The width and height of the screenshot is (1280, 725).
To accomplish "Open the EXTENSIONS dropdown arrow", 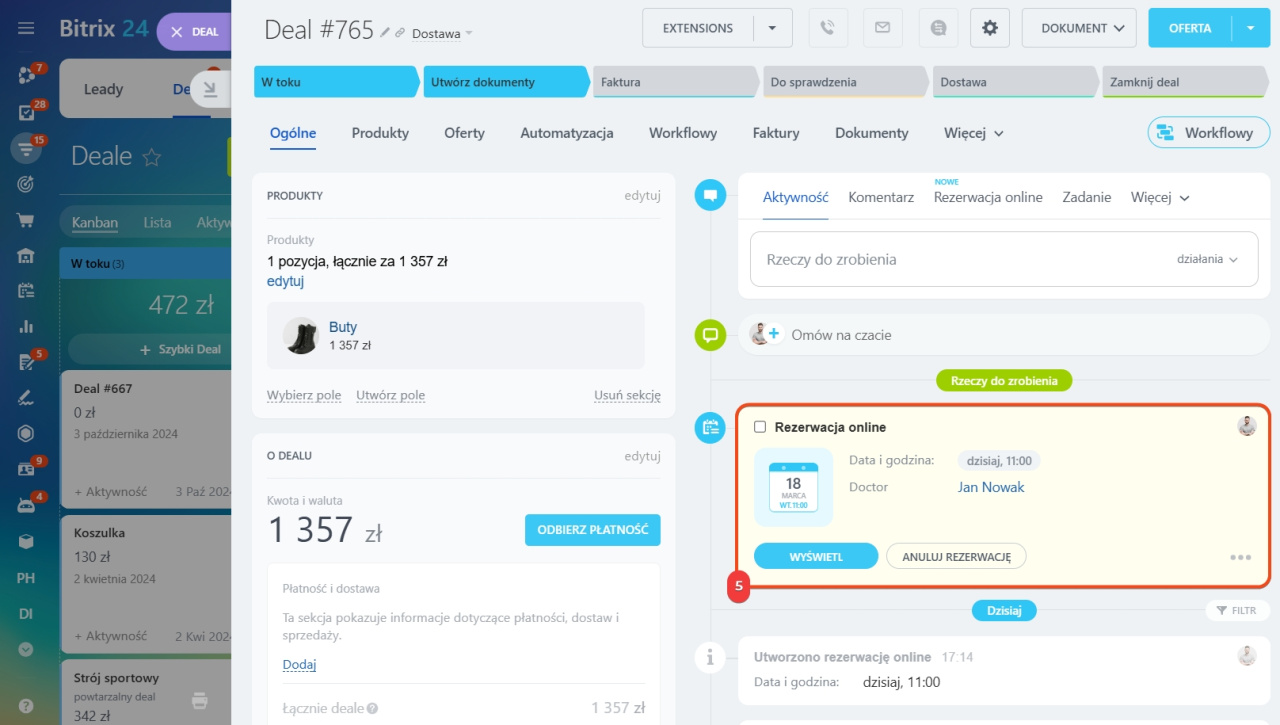I will point(772,28).
